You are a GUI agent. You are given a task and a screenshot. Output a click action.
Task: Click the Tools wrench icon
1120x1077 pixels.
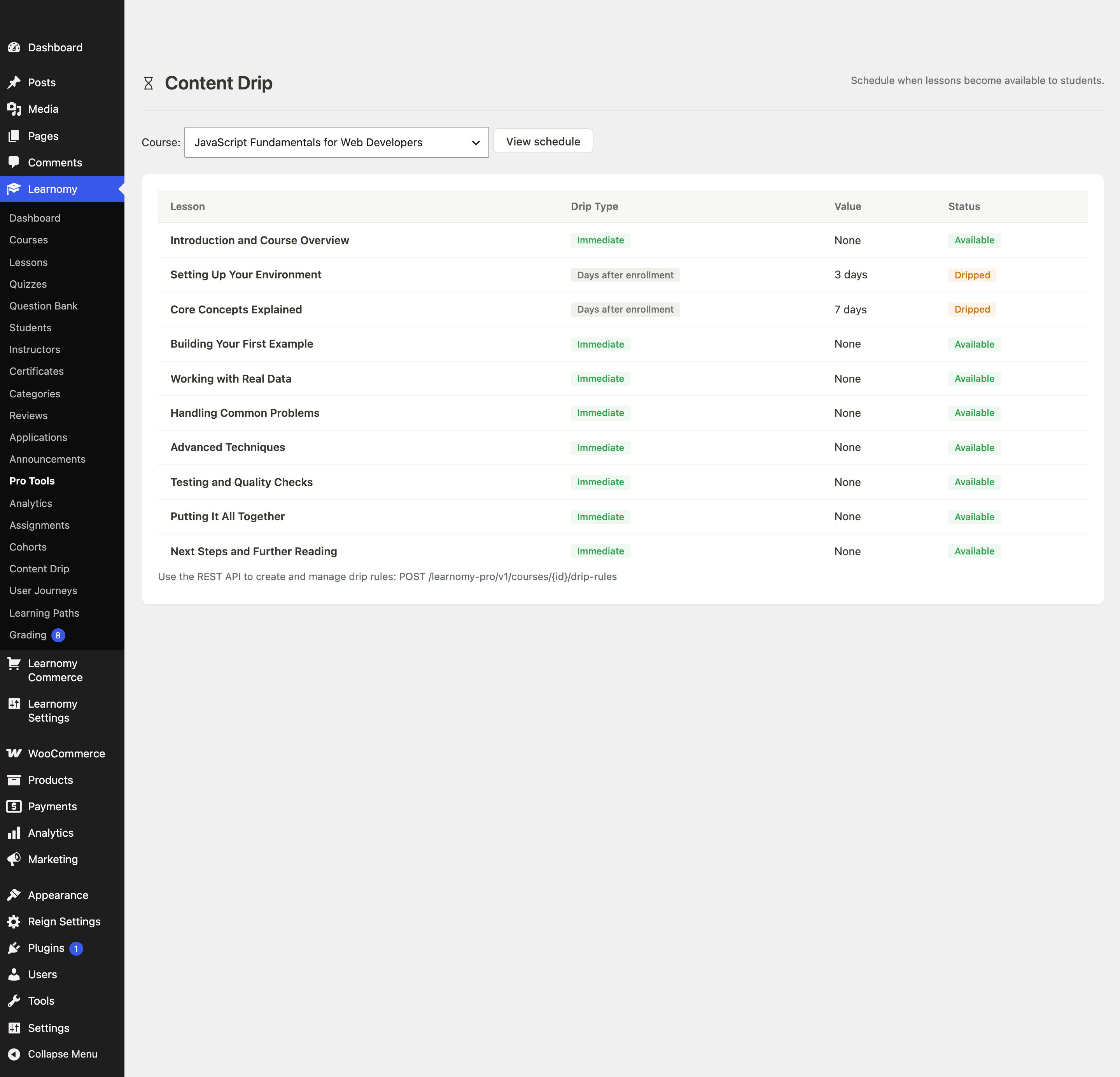[14, 1001]
